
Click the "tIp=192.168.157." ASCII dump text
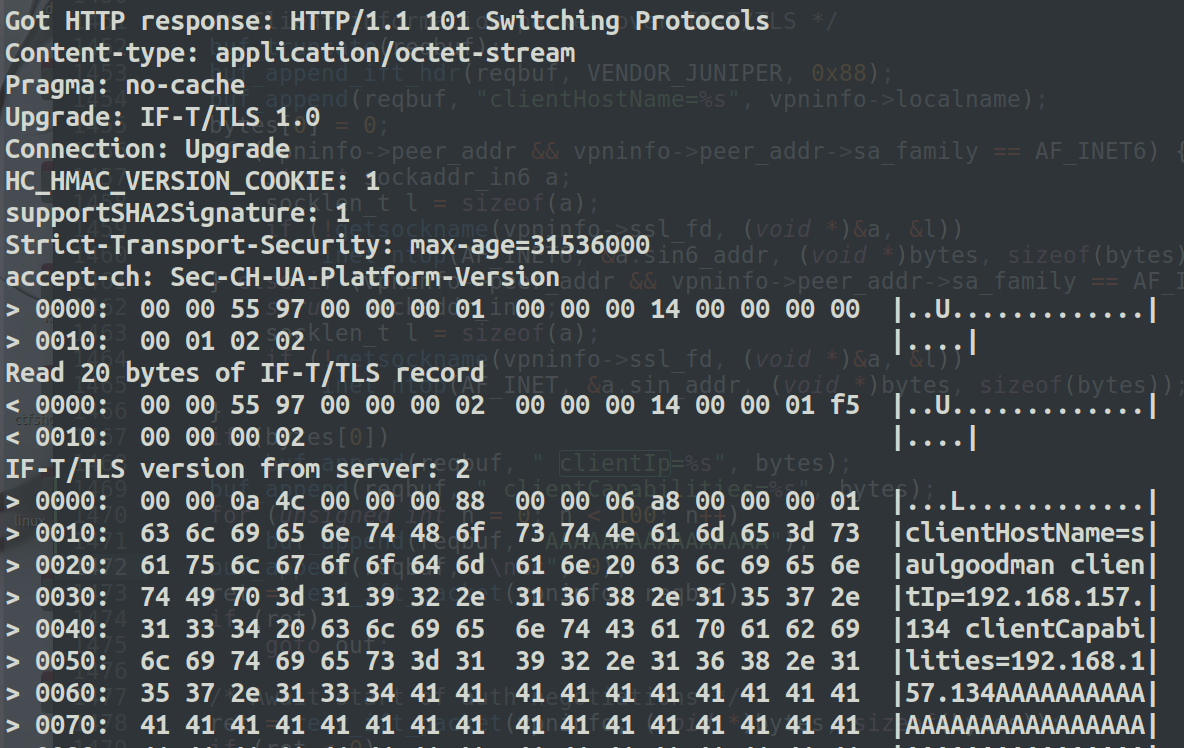tap(1025, 597)
